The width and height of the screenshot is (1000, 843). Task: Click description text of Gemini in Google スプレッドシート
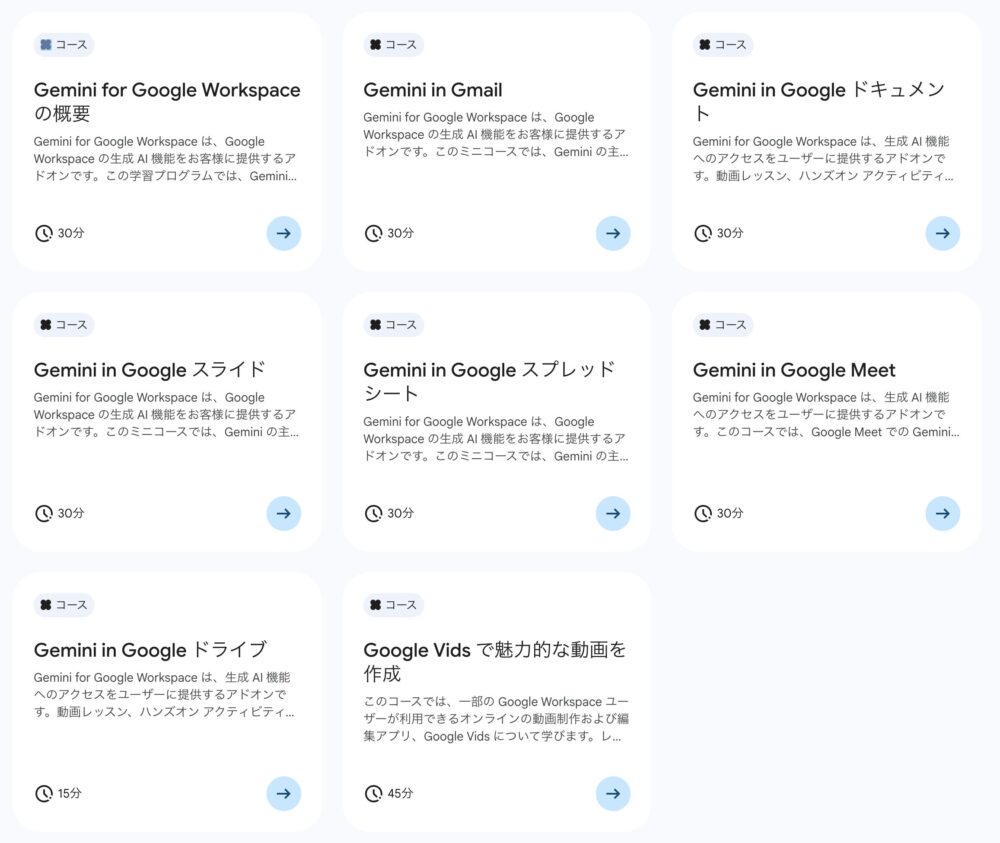[494, 439]
